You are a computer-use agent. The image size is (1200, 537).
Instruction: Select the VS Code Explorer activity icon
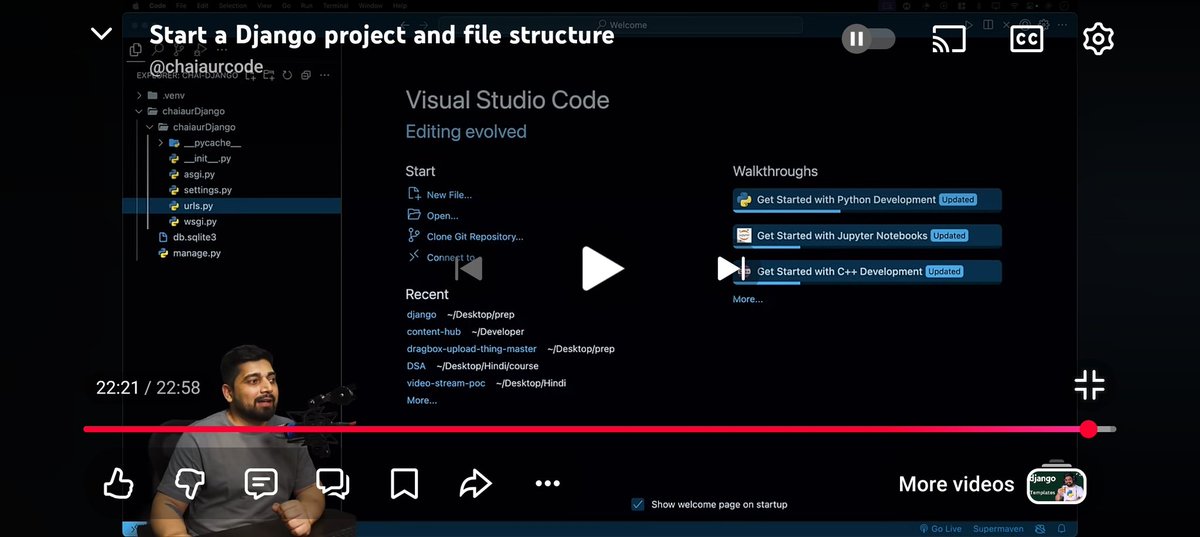coord(135,50)
